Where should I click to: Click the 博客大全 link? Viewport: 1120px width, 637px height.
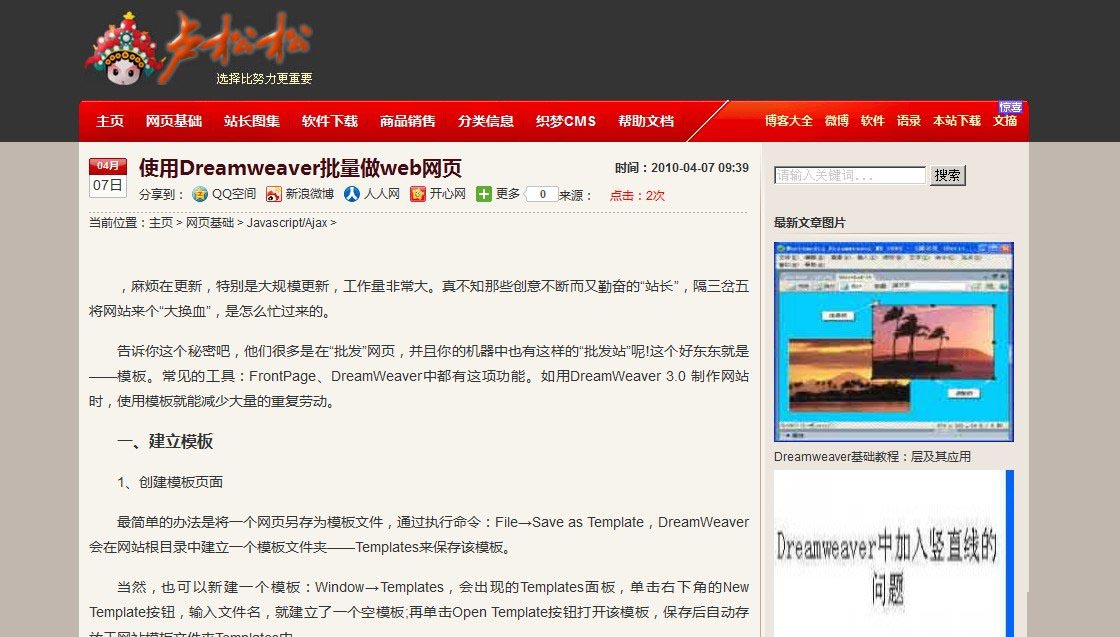point(789,121)
